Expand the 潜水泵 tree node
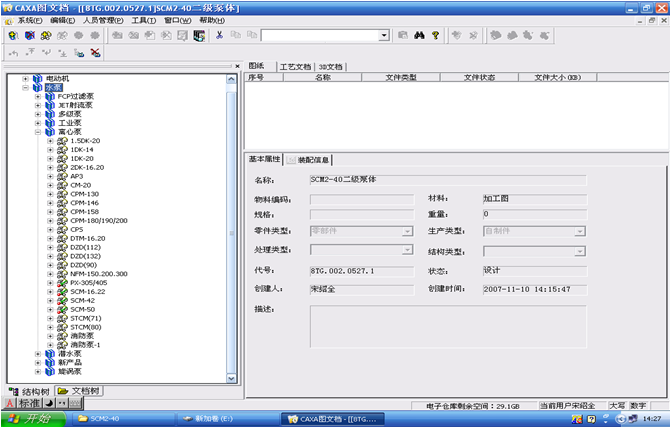This screenshot has width=671, height=428. (37, 353)
